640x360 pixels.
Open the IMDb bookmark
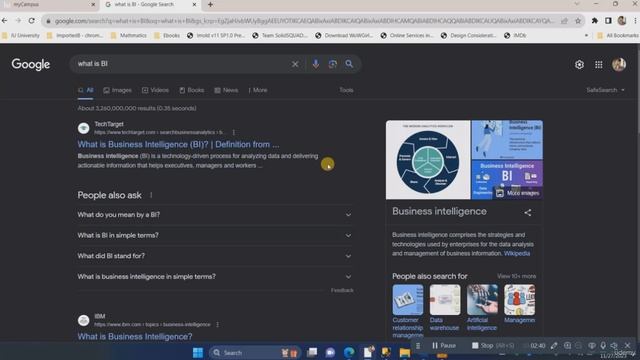point(515,36)
